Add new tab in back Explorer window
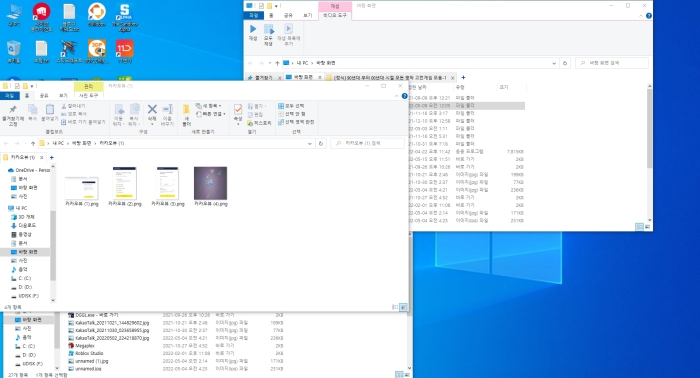Viewport: 700px width, 378px height. (463, 78)
